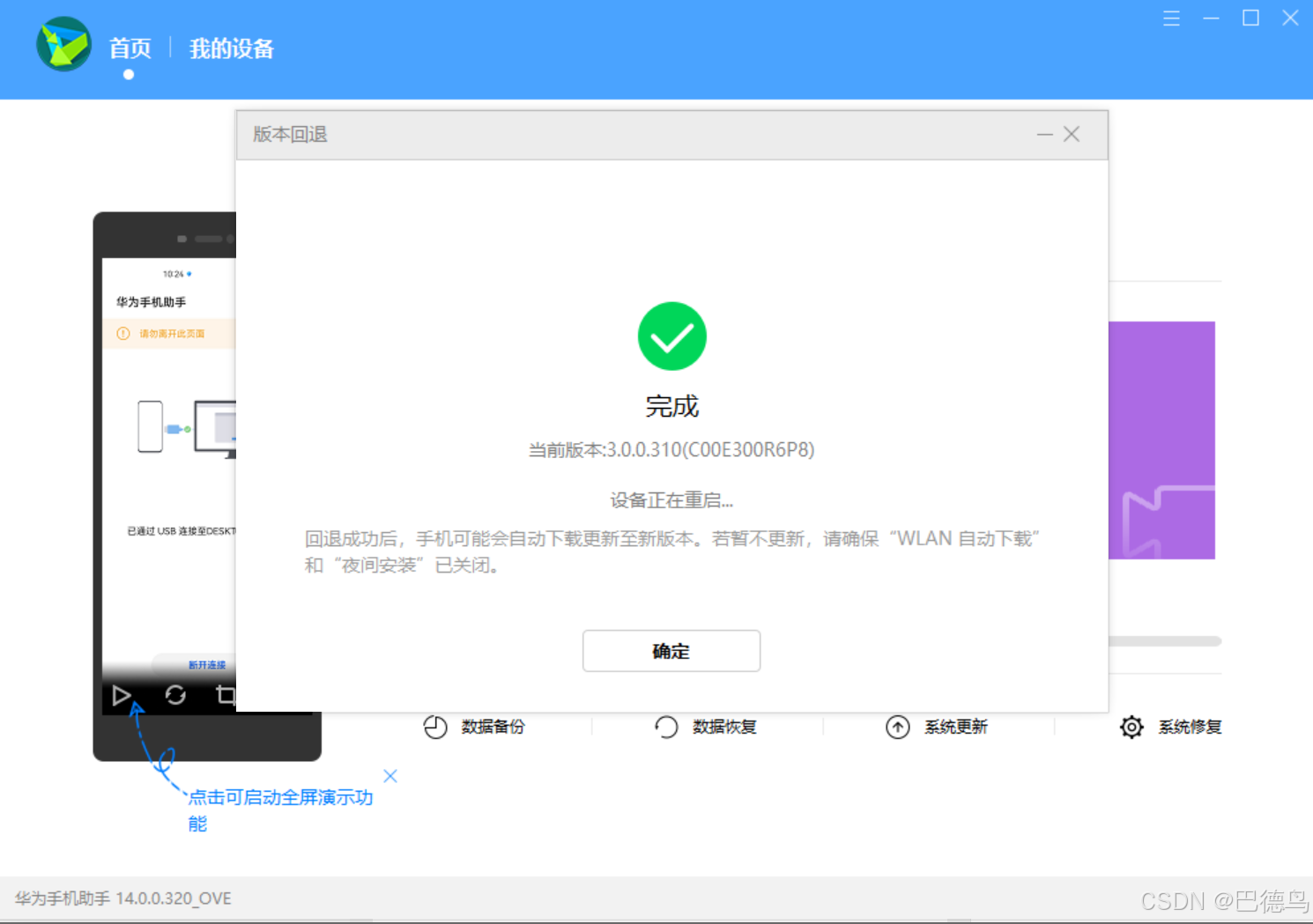Click the purple banner thumbnail

pyautogui.click(x=1161, y=440)
